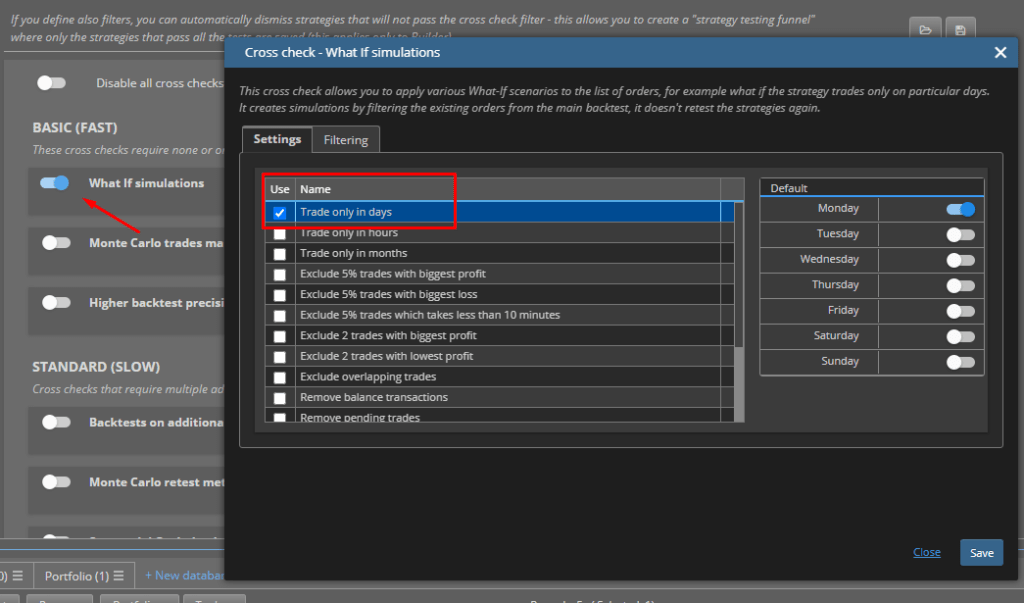The image size is (1024, 603).
Task: Switch to the Settings tab
Action: [x=277, y=139]
